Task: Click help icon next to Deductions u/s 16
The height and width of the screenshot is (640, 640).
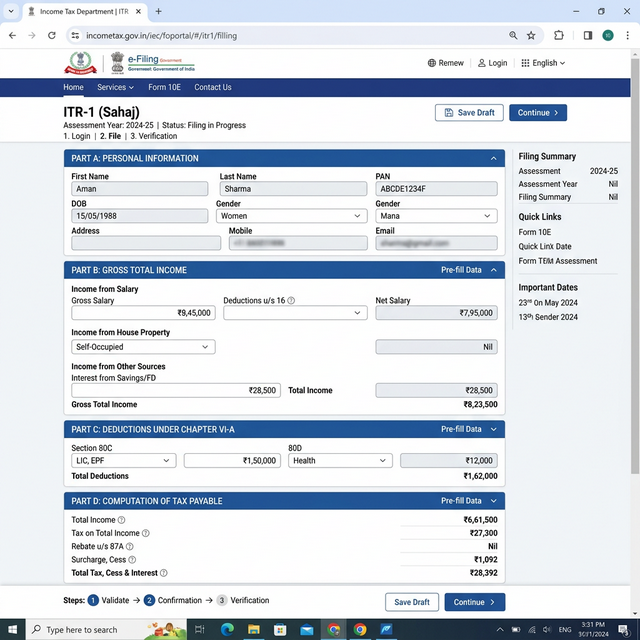Action: coord(291,300)
